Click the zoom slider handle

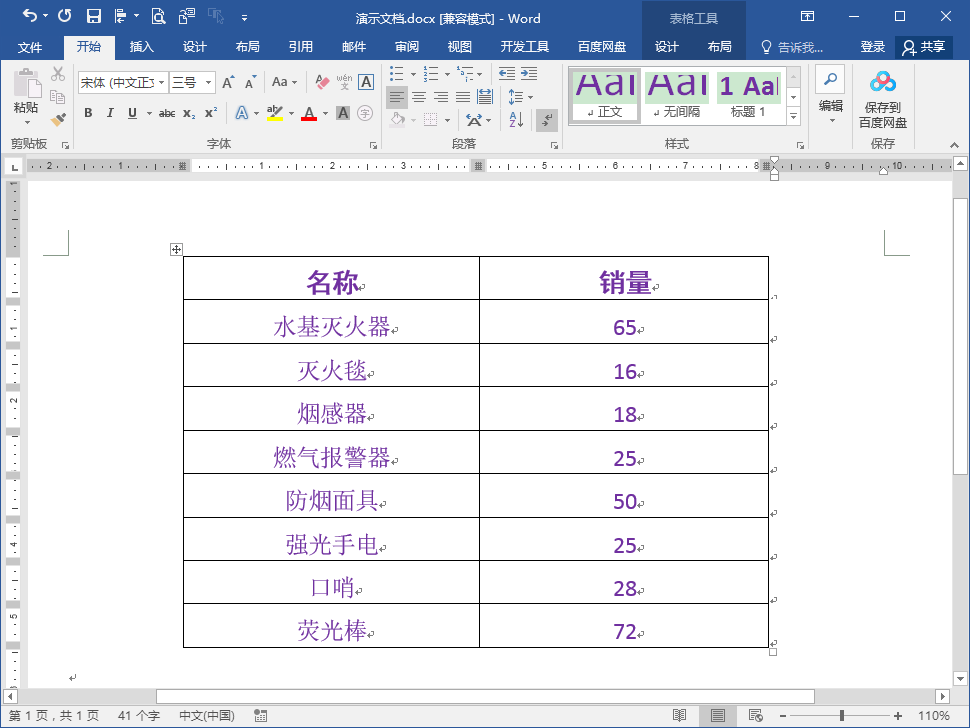tap(841, 716)
